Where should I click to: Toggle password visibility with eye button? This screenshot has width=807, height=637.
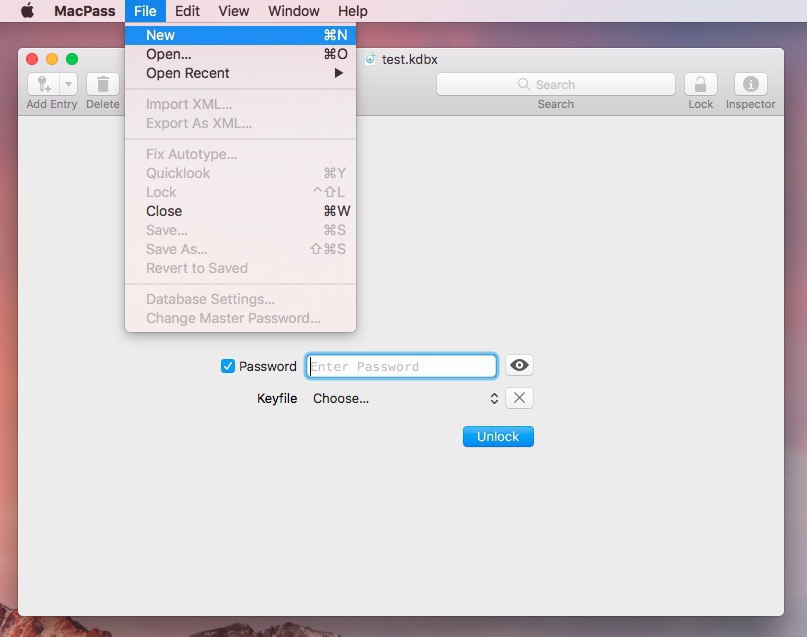pyautogui.click(x=519, y=365)
